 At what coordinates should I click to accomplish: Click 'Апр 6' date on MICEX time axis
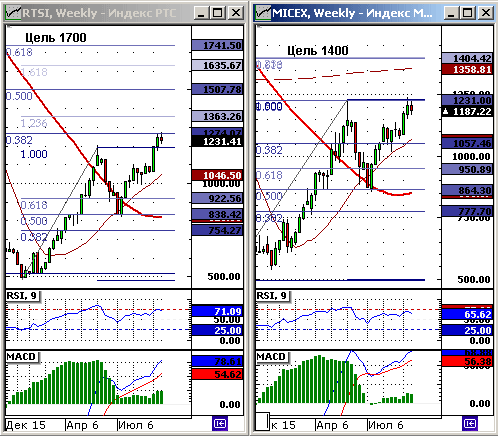(332, 425)
